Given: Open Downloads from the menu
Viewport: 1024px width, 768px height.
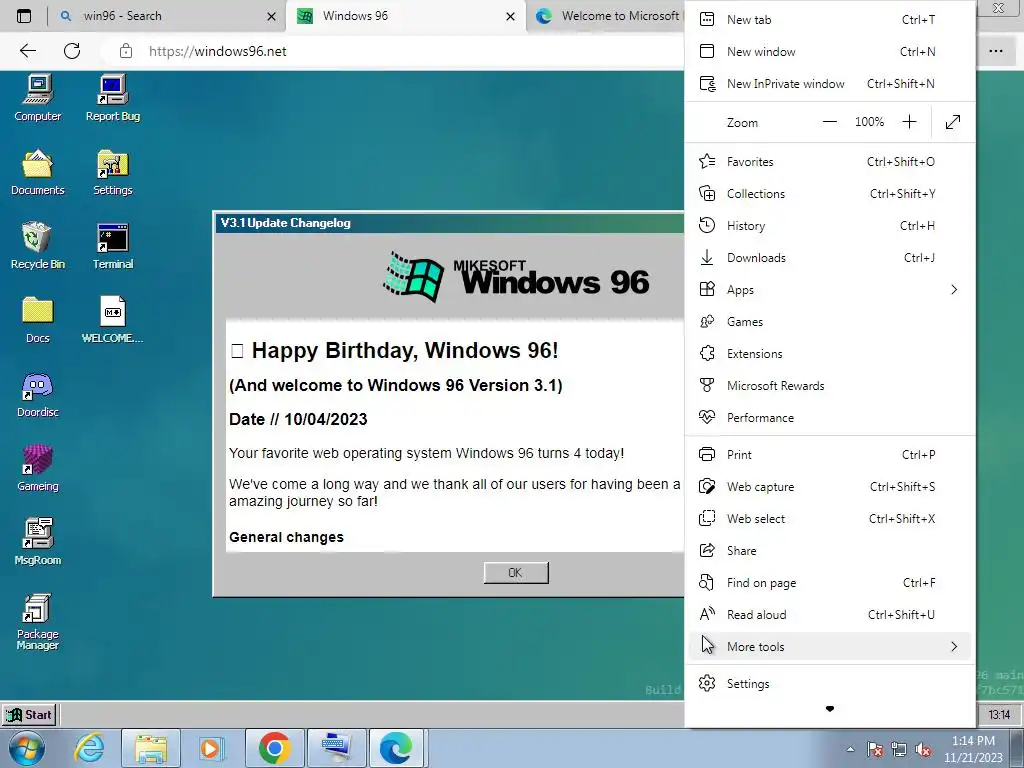Looking at the screenshot, I should coord(830,257).
